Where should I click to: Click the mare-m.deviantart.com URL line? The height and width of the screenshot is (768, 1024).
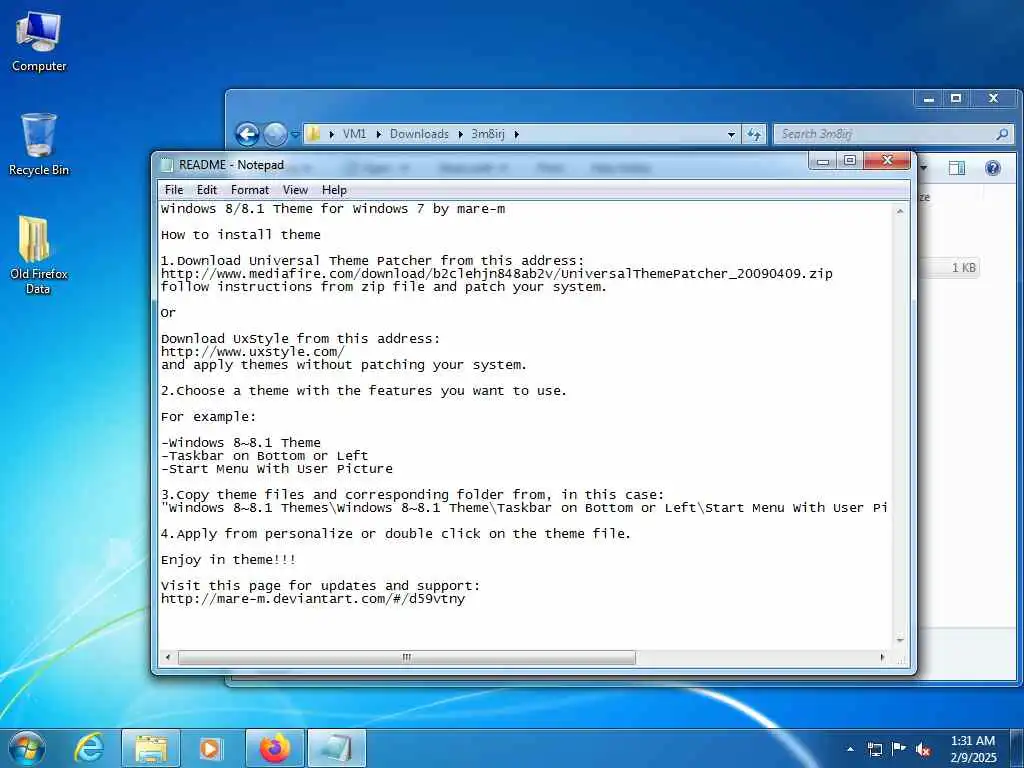click(313, 599)
